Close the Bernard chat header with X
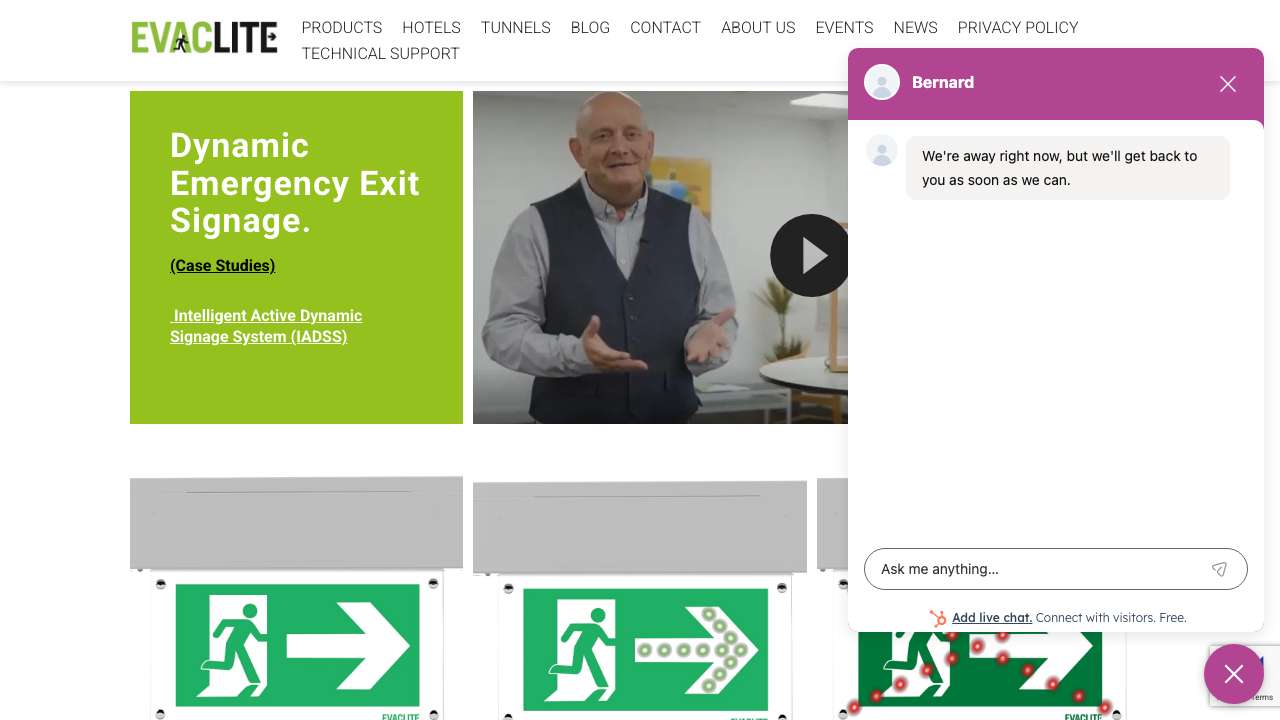 pos(1228,84)
